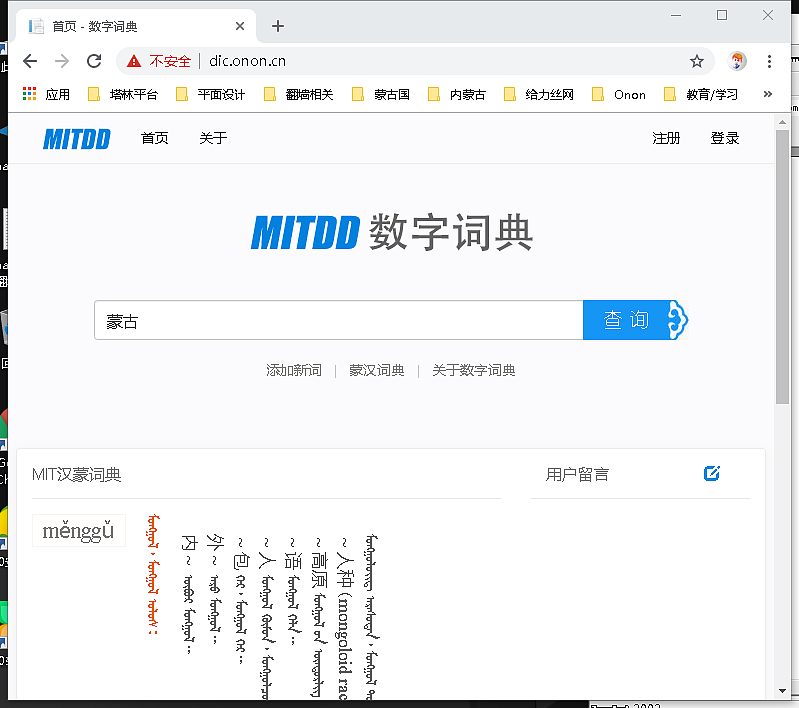
Task: Click the red insecure warning triangle
Action: coord(134,61)
